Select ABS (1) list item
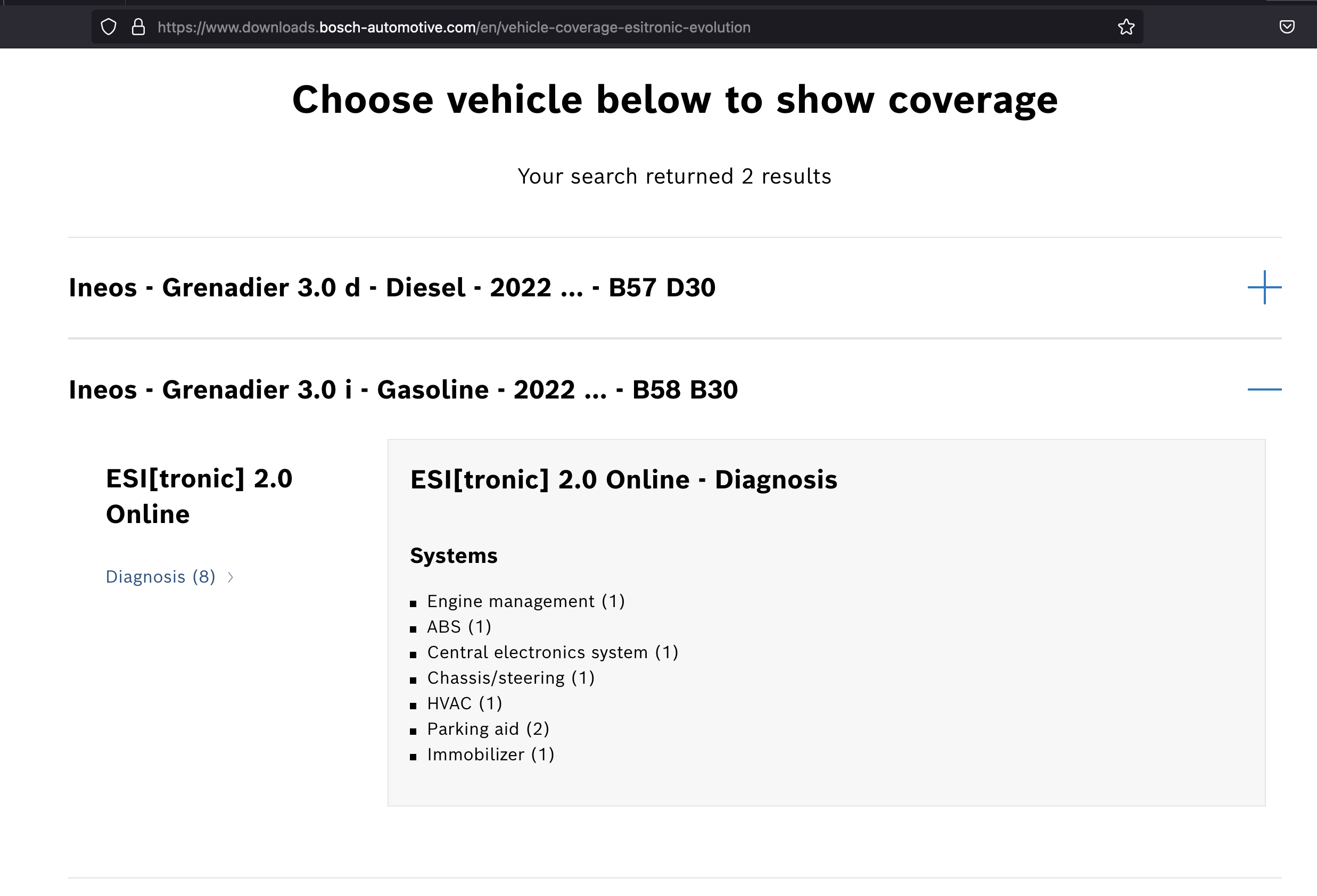 click(459, 626)
